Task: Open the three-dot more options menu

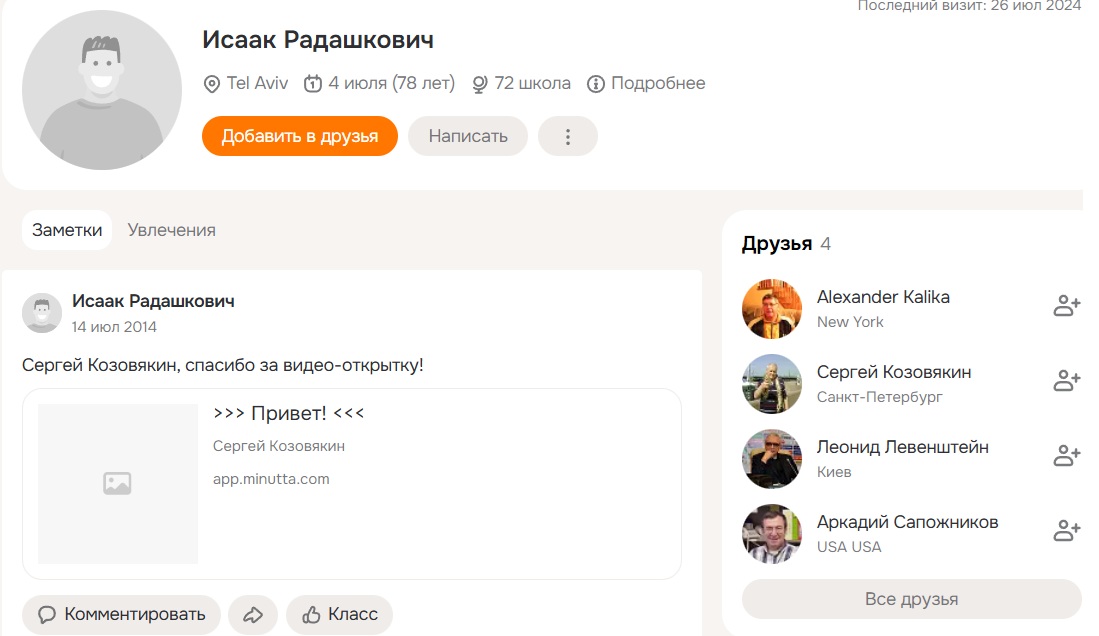Action: (x=568, y=136)
